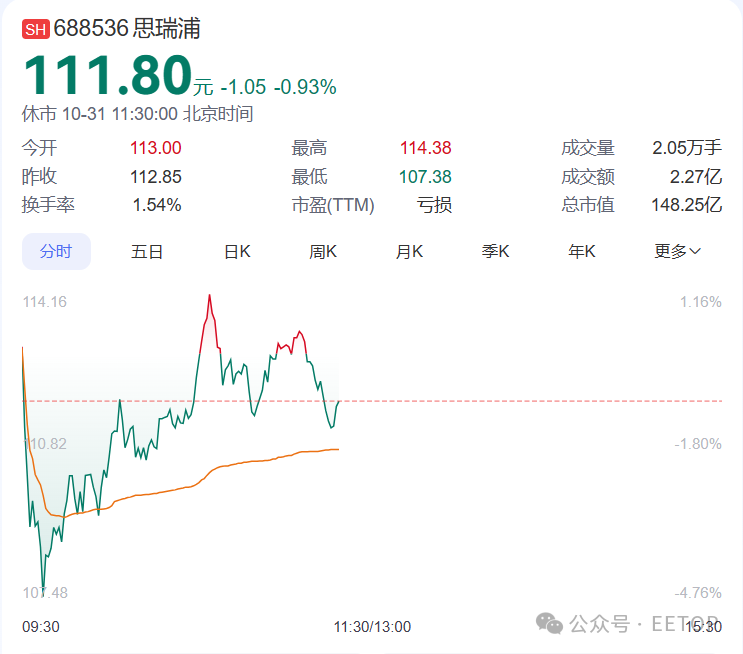Viewport: 743px width, 654px height.
Task: Click the -4.76% axis label
Action: 698,592
